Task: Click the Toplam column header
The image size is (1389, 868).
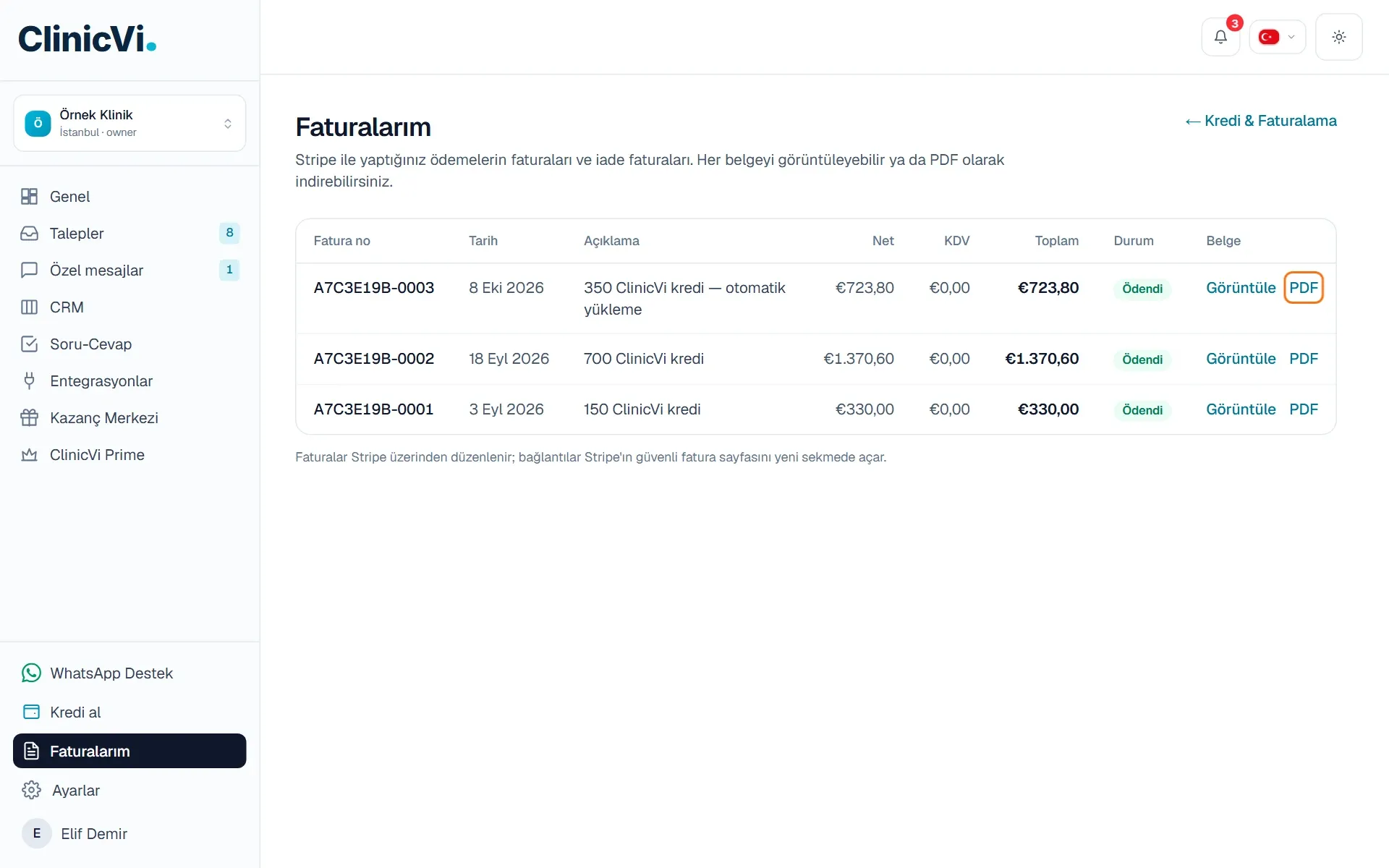Action: [x=1056, y=241]
